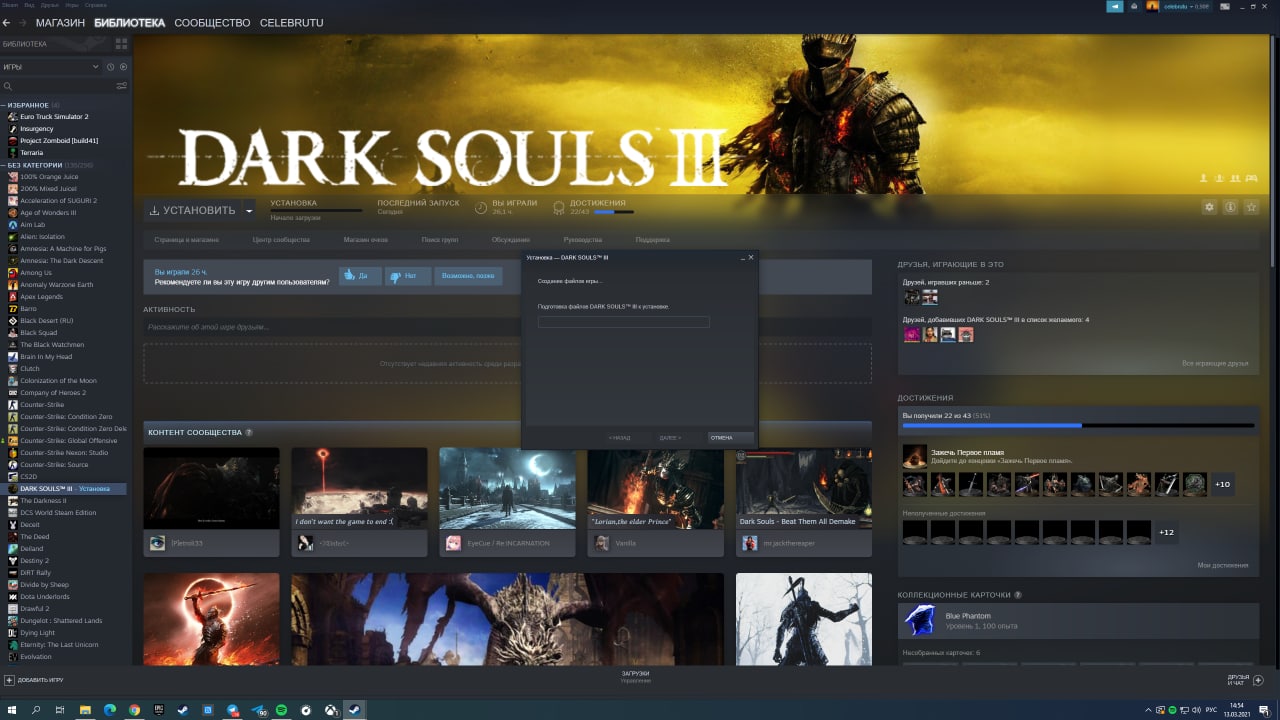Click the Добавить игру plus icon
The width and height of the screenshot is (1280, 720).
[9, 680]
